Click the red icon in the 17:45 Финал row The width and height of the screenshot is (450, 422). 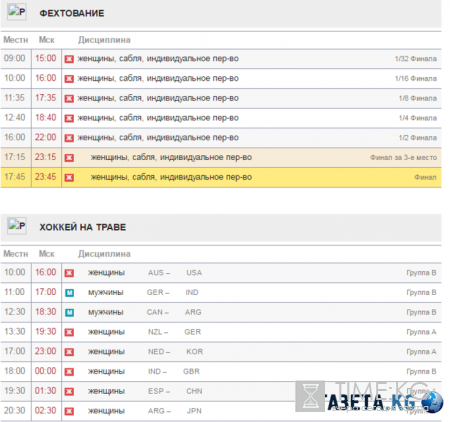coord(69,177)
